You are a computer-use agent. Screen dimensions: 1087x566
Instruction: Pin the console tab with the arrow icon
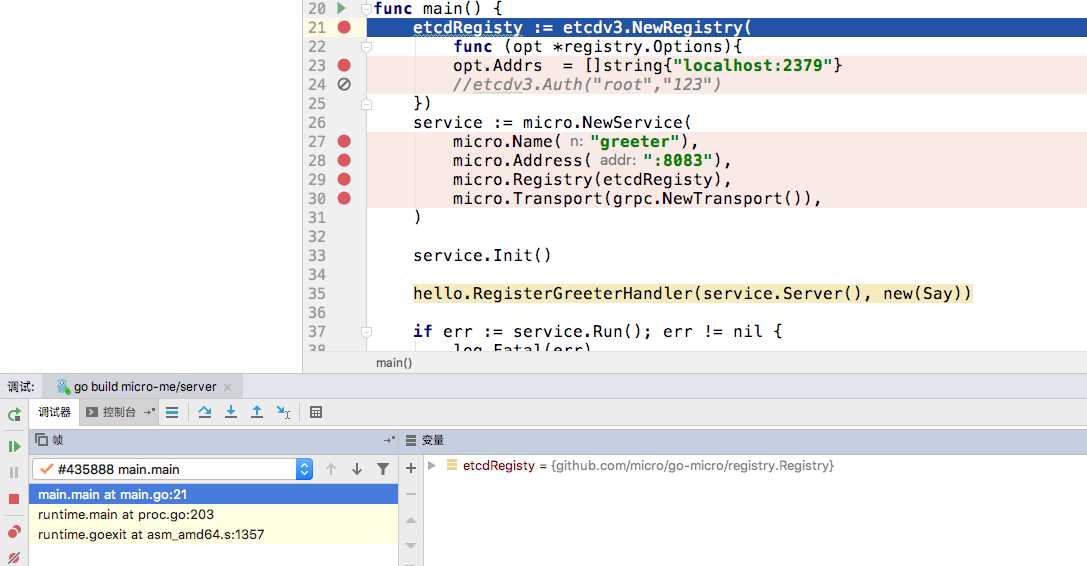[x=149, y=412]
